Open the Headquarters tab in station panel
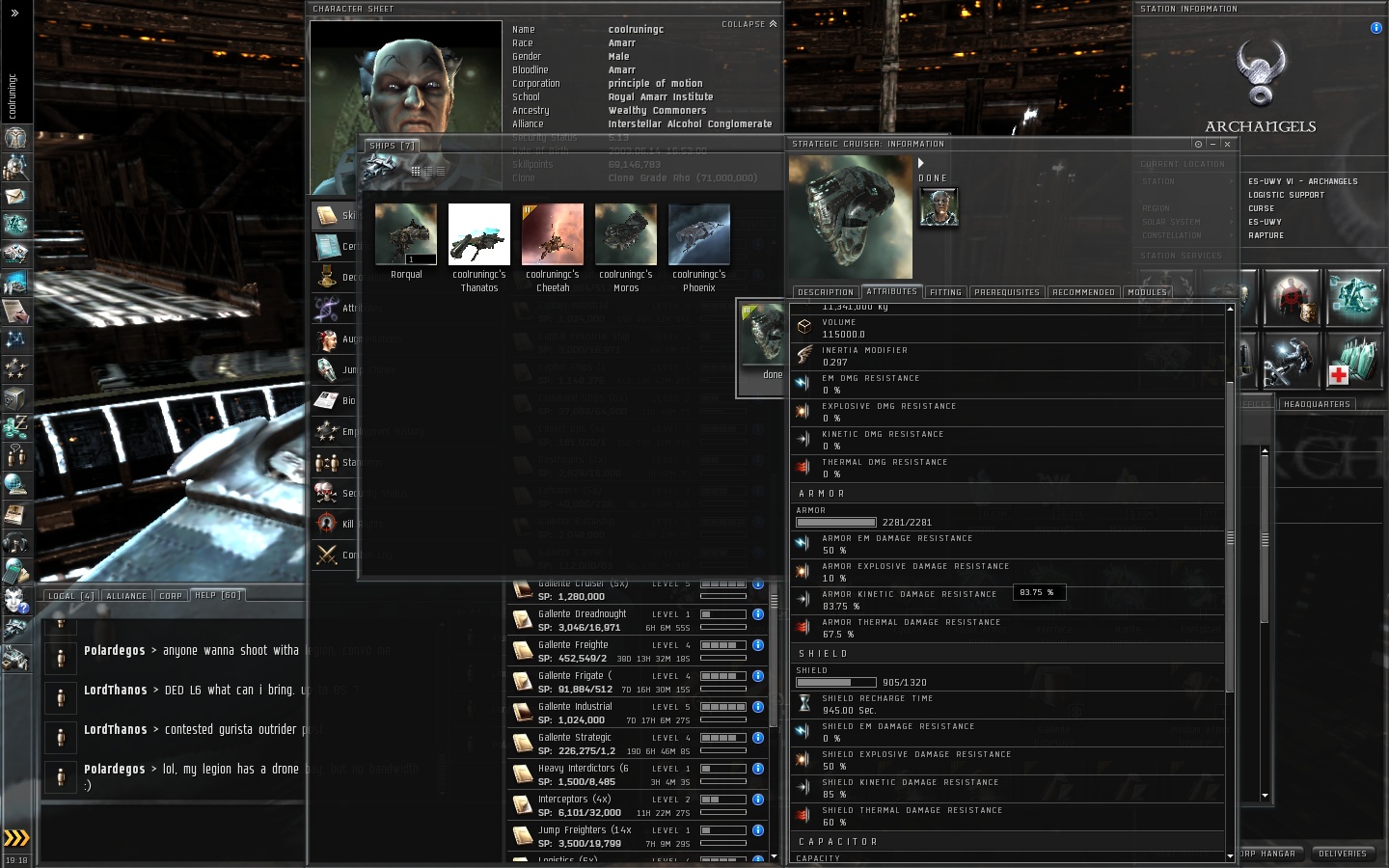This screenshot has width=1389, height=868. (x=1318, y=404)
